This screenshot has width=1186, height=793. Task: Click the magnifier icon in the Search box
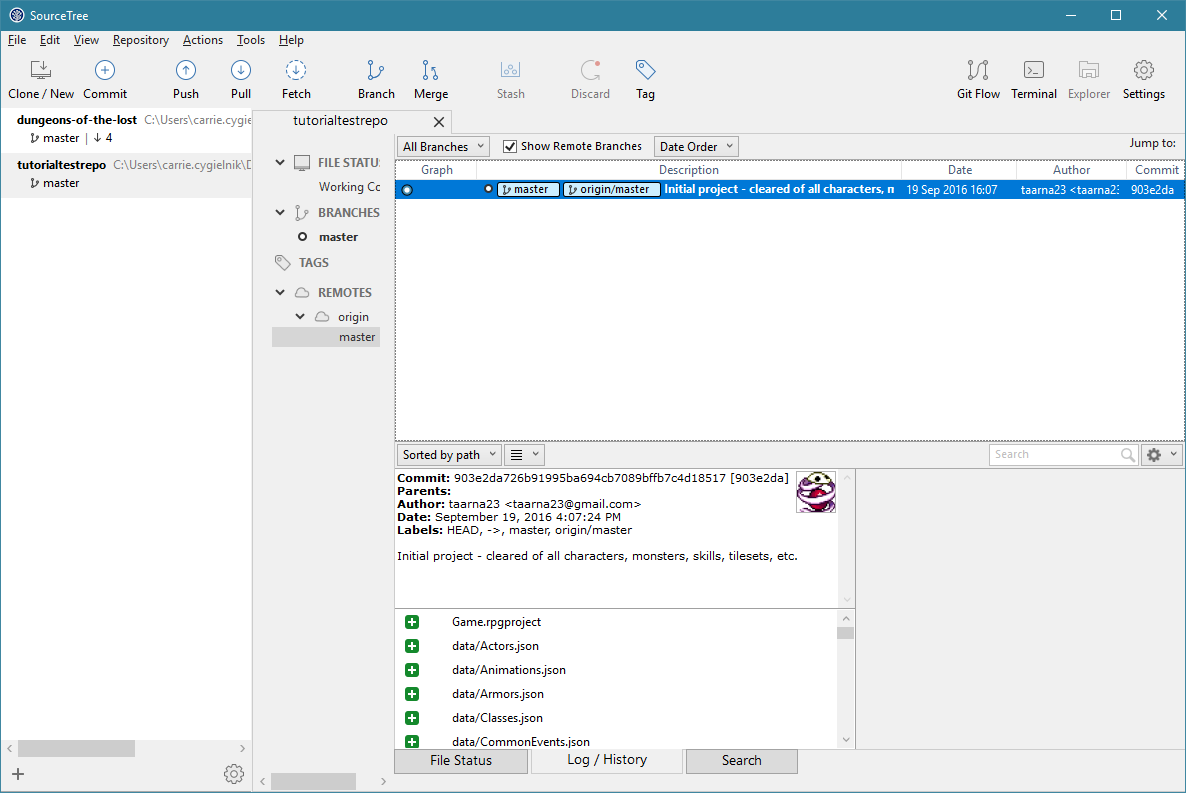coord(1128,455)
